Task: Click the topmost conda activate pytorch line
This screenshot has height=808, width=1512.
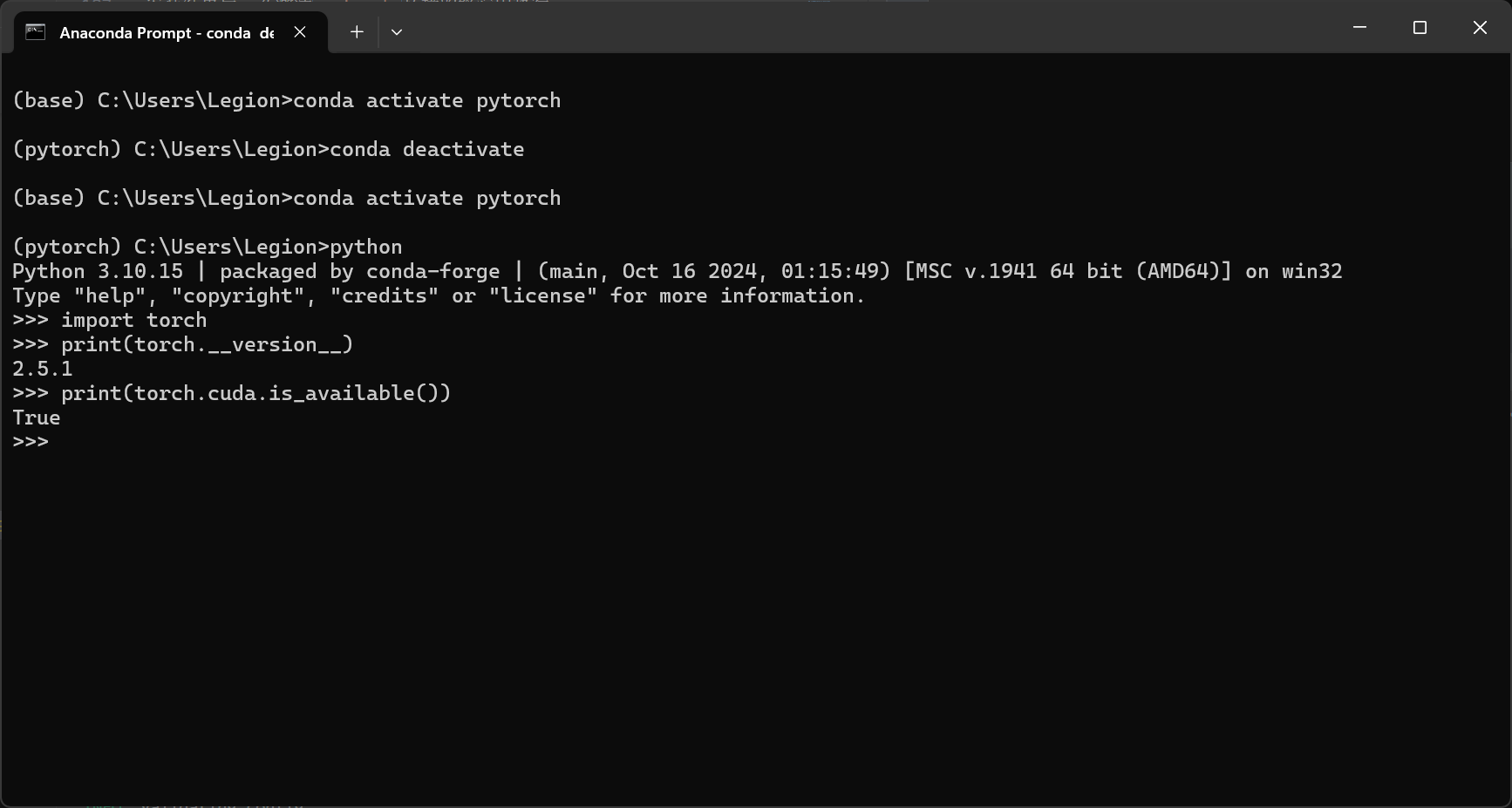Action: click(x=287, y=100)
